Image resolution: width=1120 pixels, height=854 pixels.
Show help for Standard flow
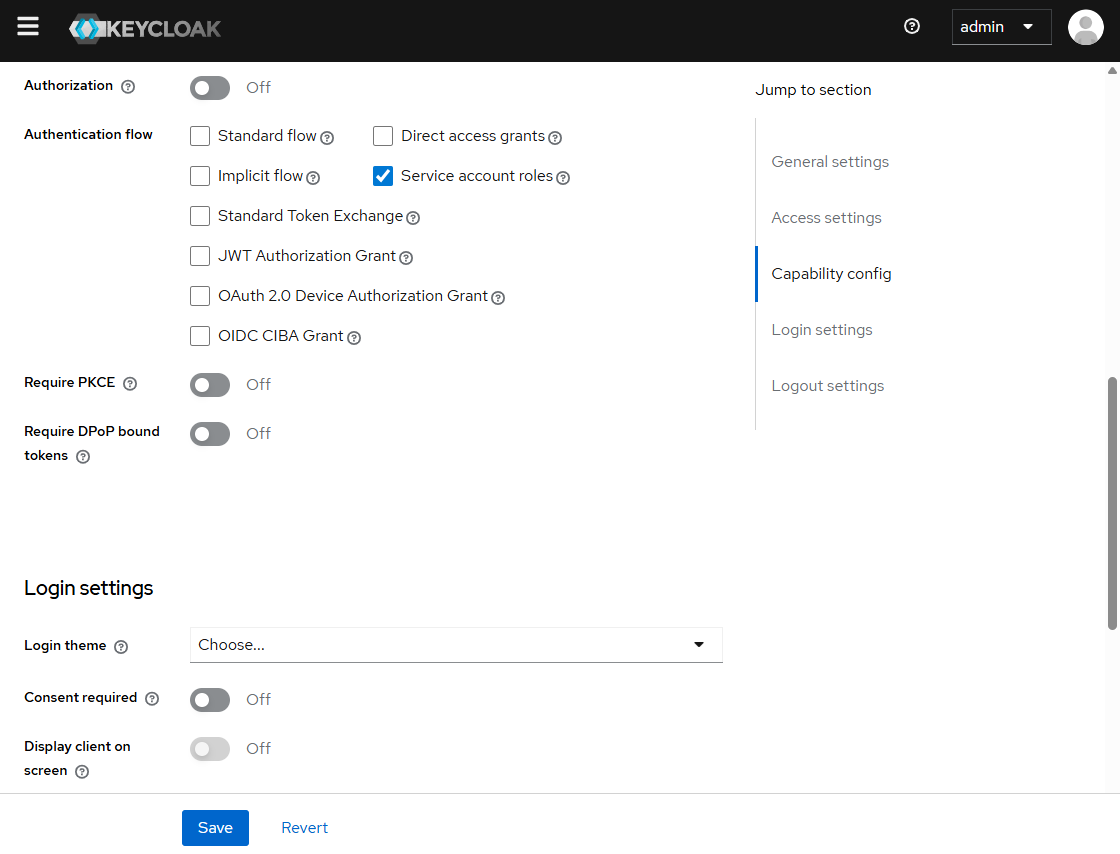point(326,138)
